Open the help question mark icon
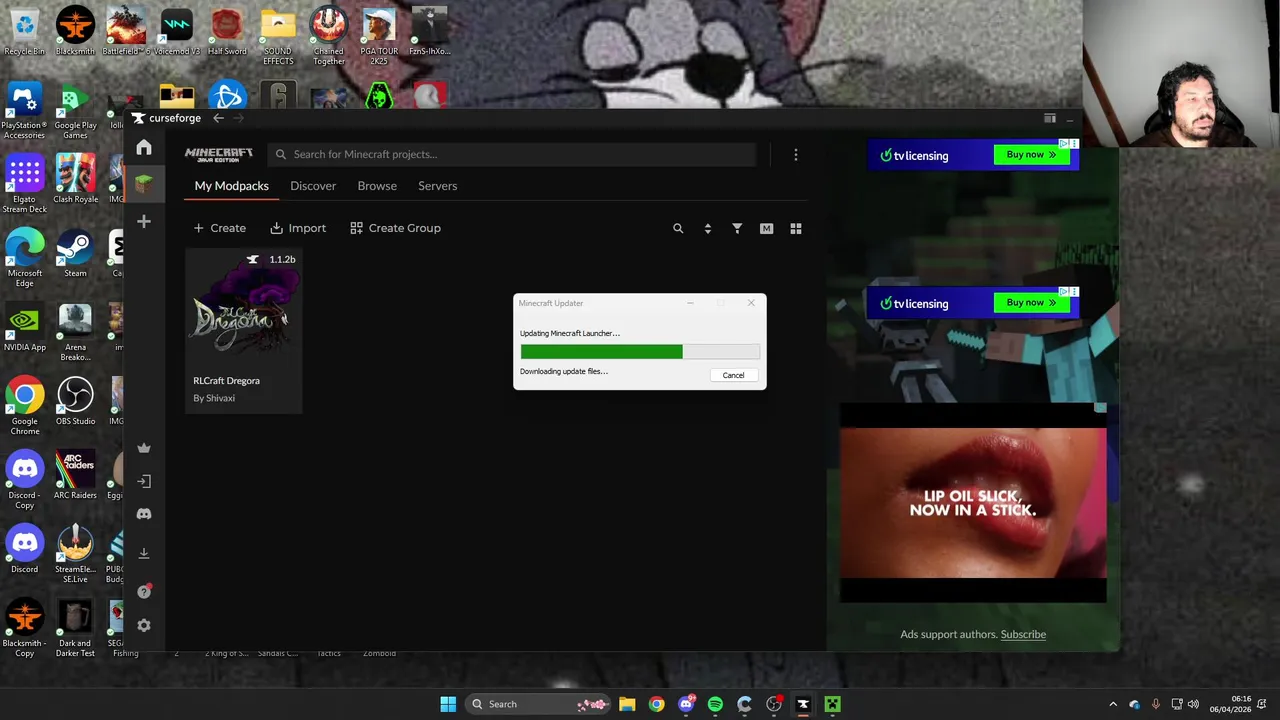The image size is (1280, 720). 144,591
